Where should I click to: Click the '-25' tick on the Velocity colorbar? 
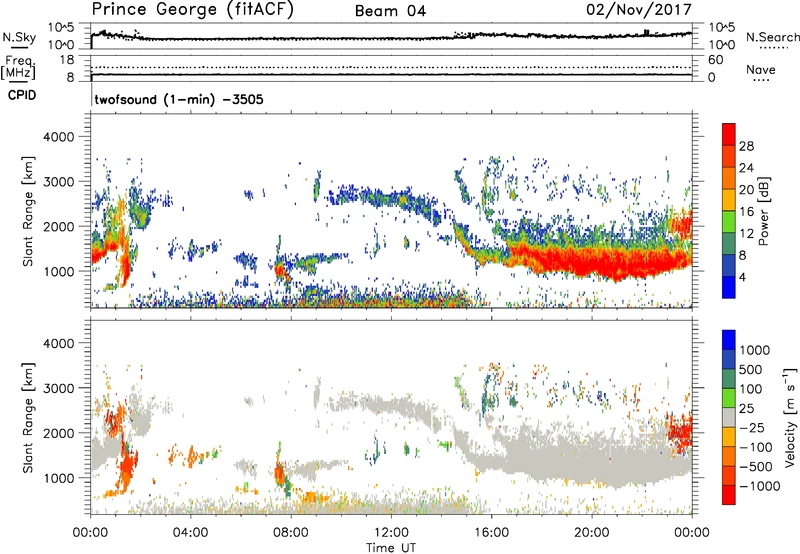click(x=752, y=428)
